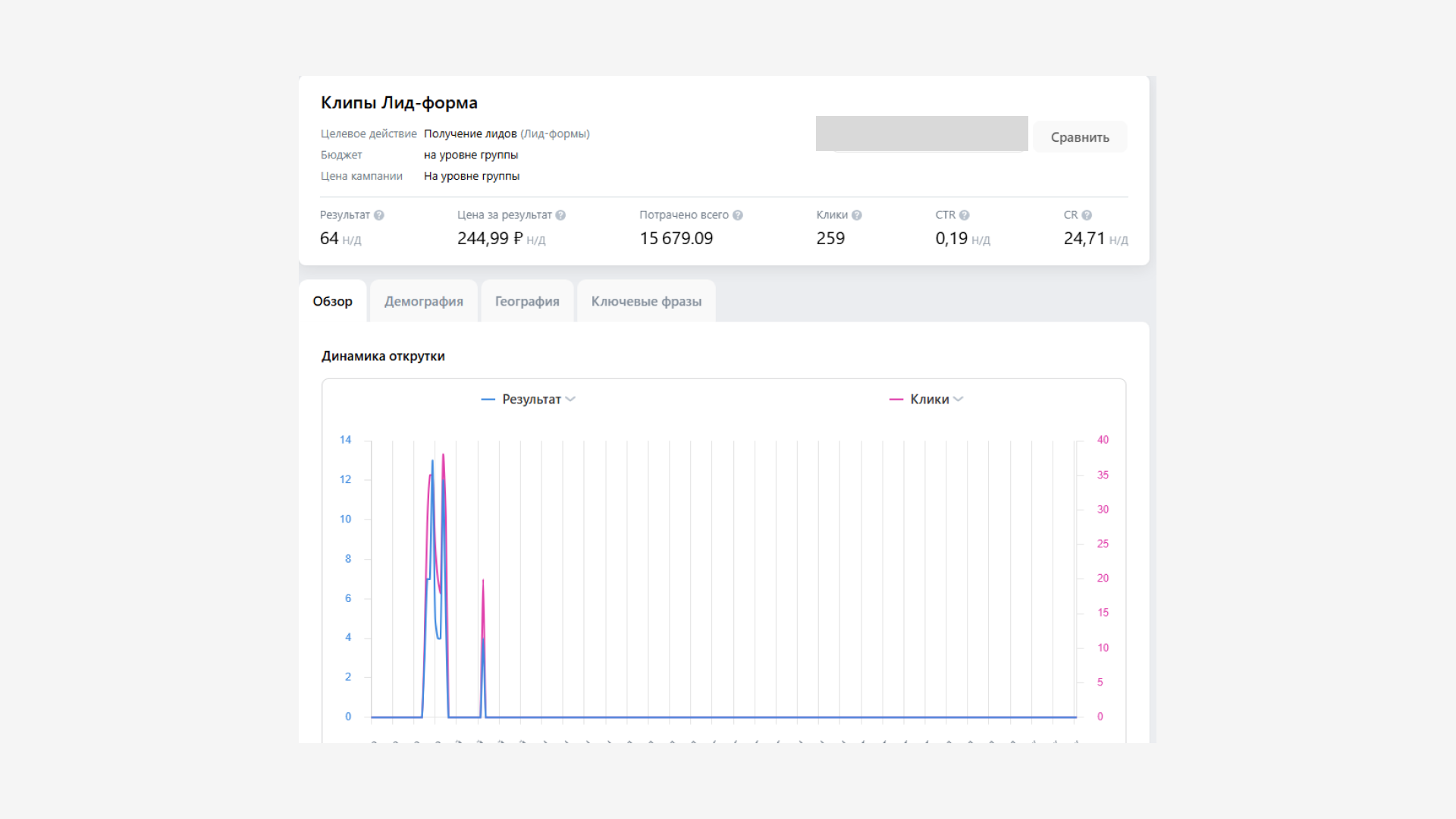Click the 244,99 ₽ cost value
Screen dimensions: 1456x819
[x=490, y=239]
